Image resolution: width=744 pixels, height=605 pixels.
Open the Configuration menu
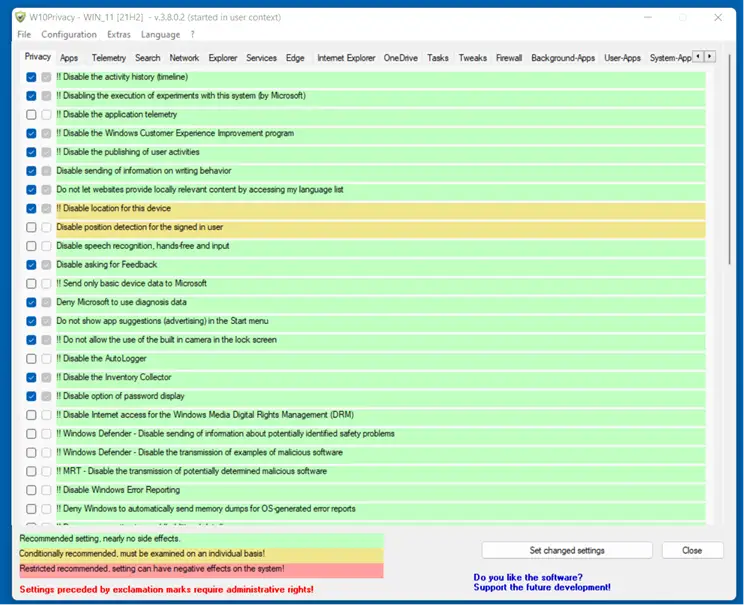[69, 34]
